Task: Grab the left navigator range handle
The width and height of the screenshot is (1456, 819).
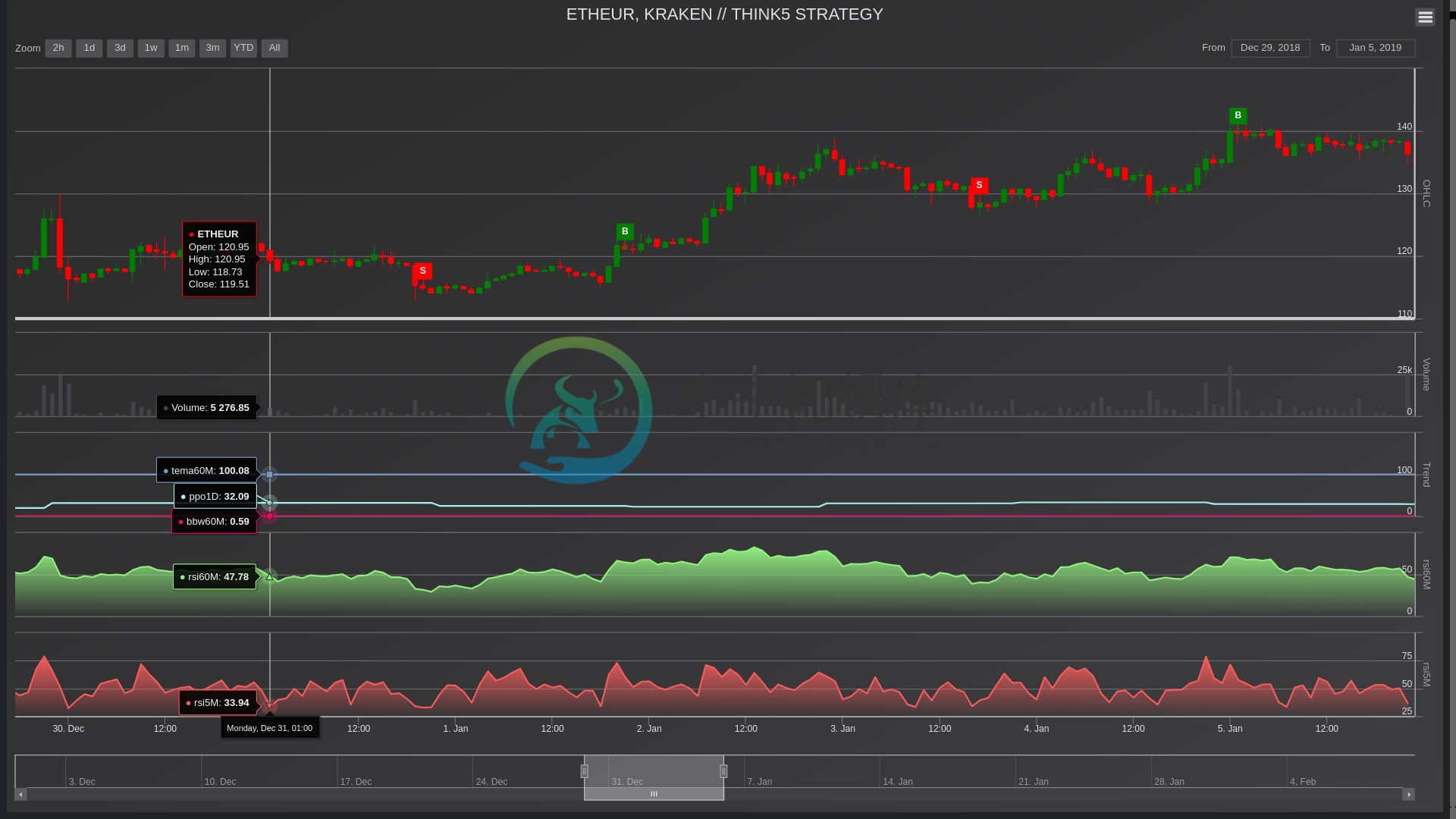Action: tap(584, 771)
